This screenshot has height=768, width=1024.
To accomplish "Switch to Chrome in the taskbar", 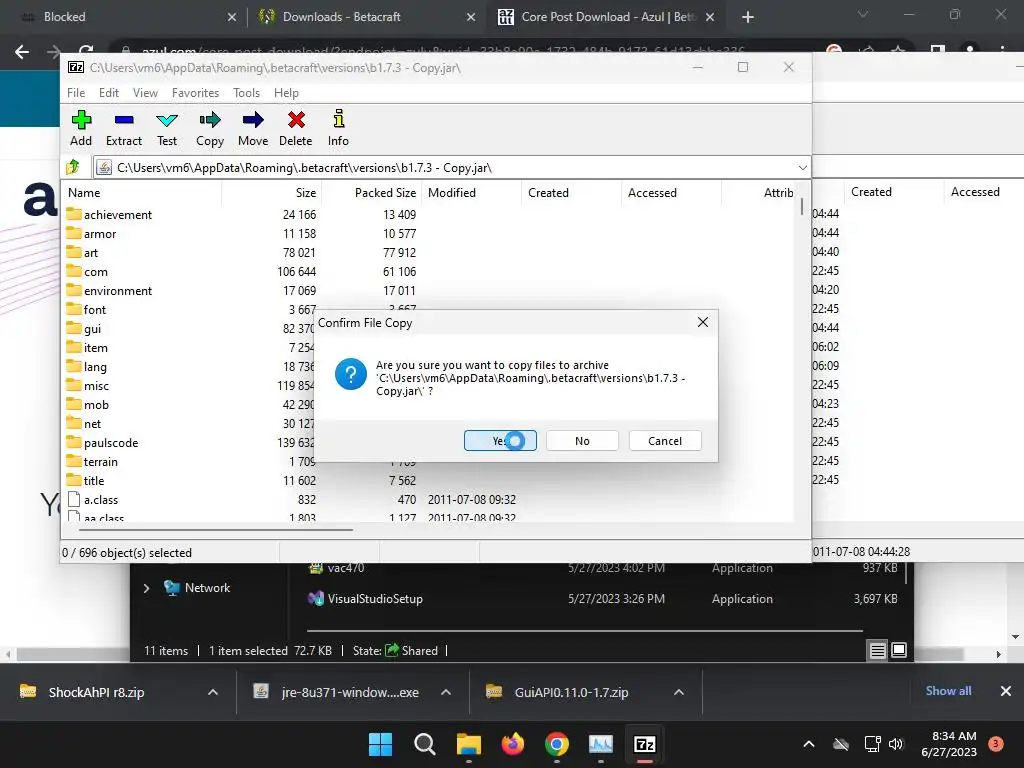I will point(556,744).
